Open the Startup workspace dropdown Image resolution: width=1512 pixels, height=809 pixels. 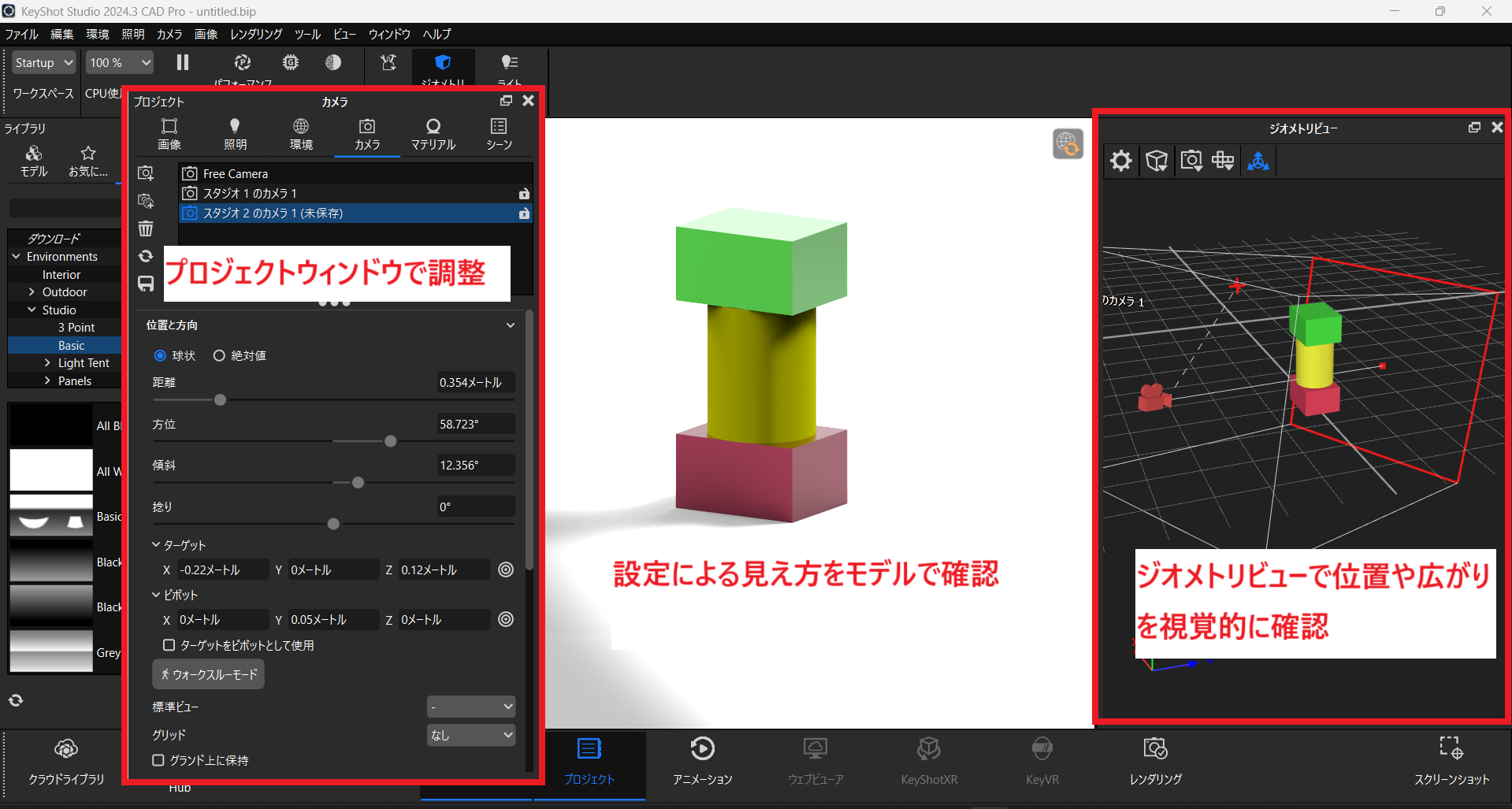(43, 62)
